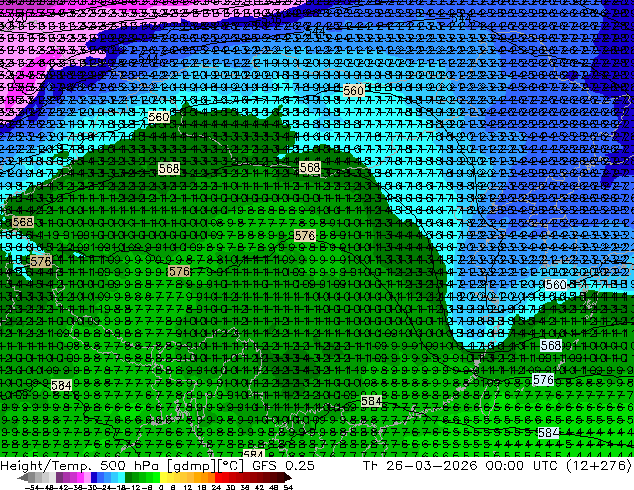Click the '24' legend value under the red swatch
Screen dimensions: 634x490
tap(216, 487)
